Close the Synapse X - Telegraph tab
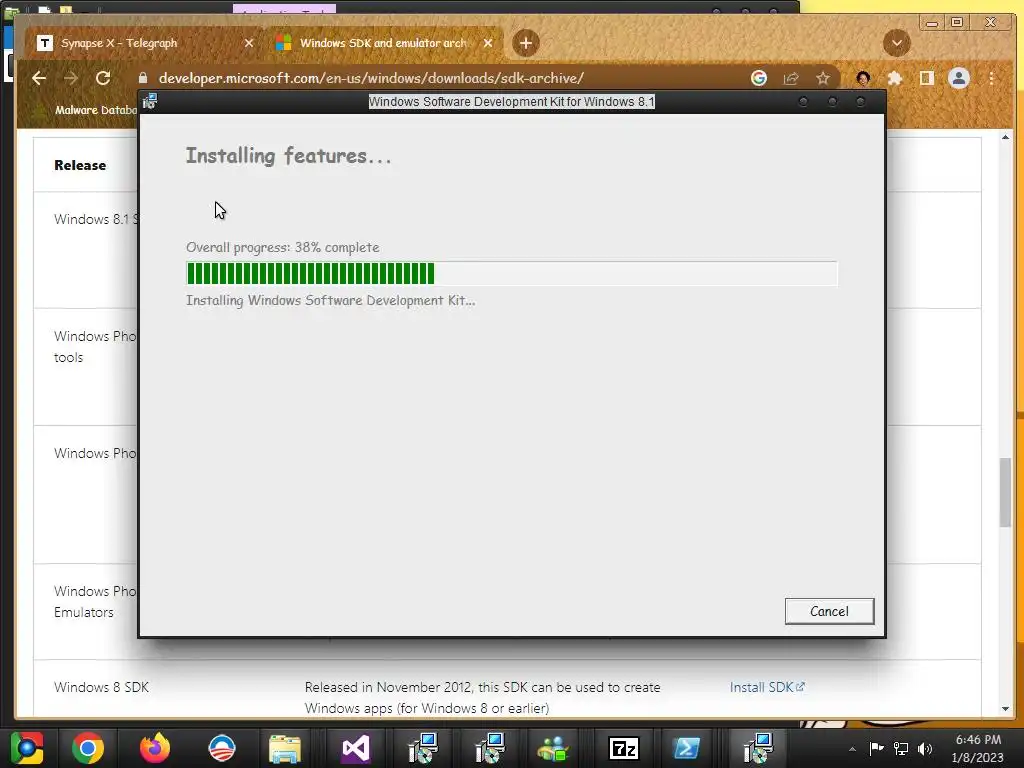 (248, 43)
